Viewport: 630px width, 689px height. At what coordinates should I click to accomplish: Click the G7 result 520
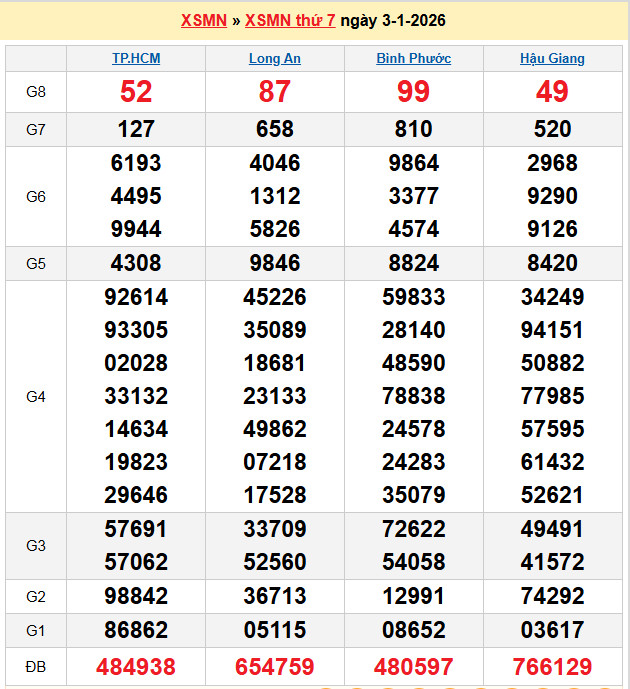(x=552, y=129)
